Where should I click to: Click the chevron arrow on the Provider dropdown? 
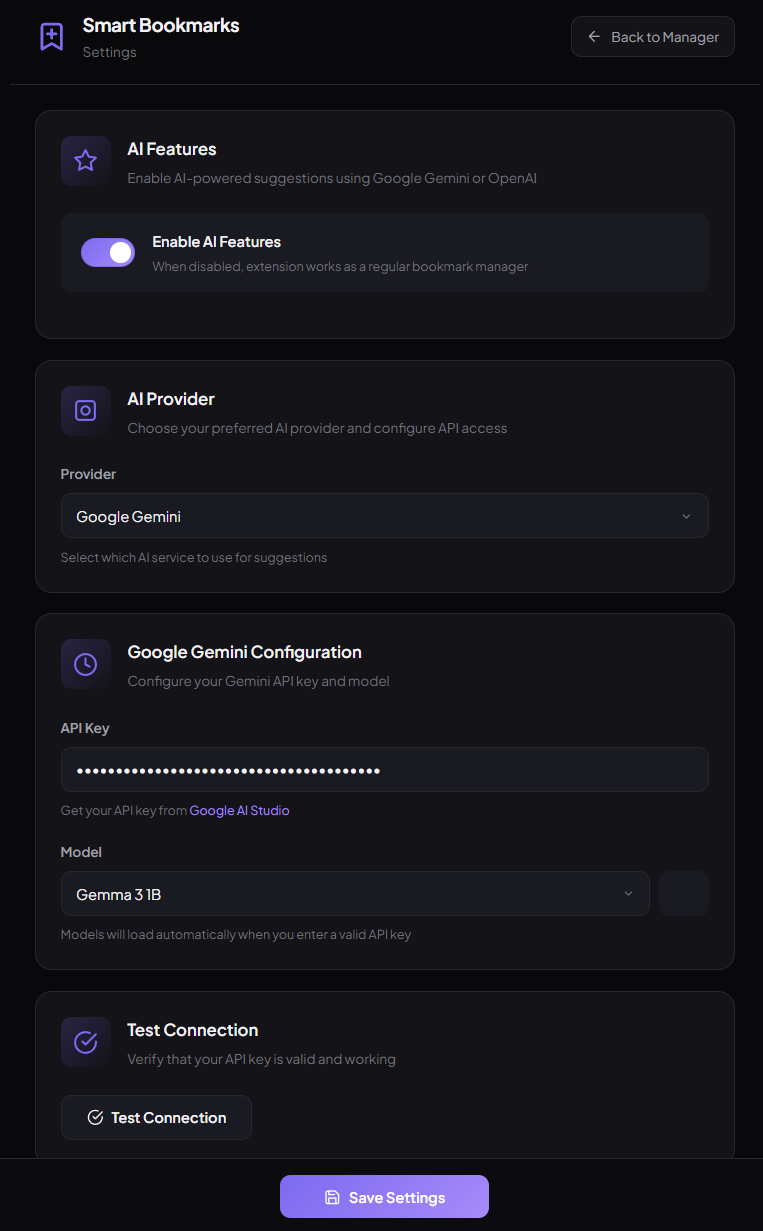click(x=686, y=517)
